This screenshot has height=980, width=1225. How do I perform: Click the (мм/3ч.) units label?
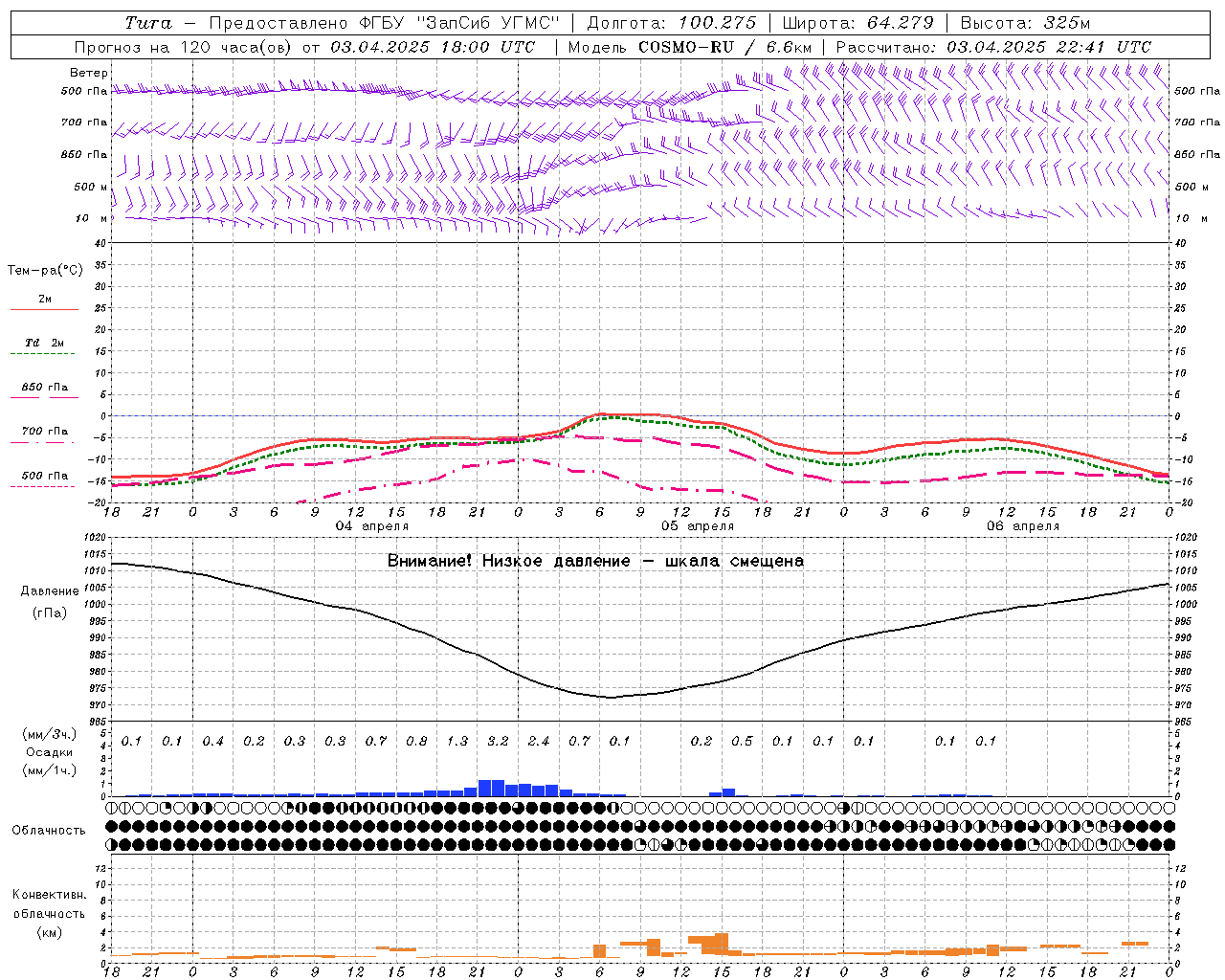click(x=49, y=734)
